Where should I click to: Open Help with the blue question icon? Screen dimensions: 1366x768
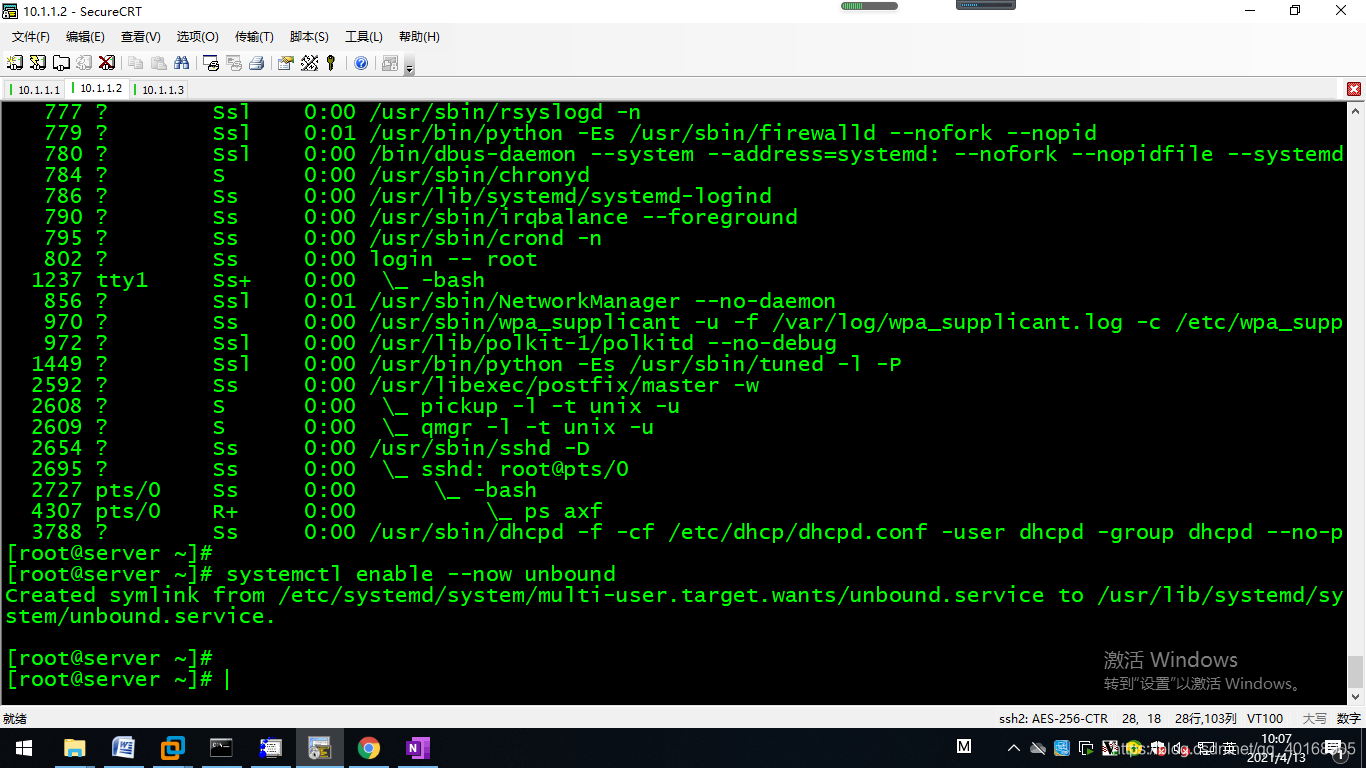[361, 63]
